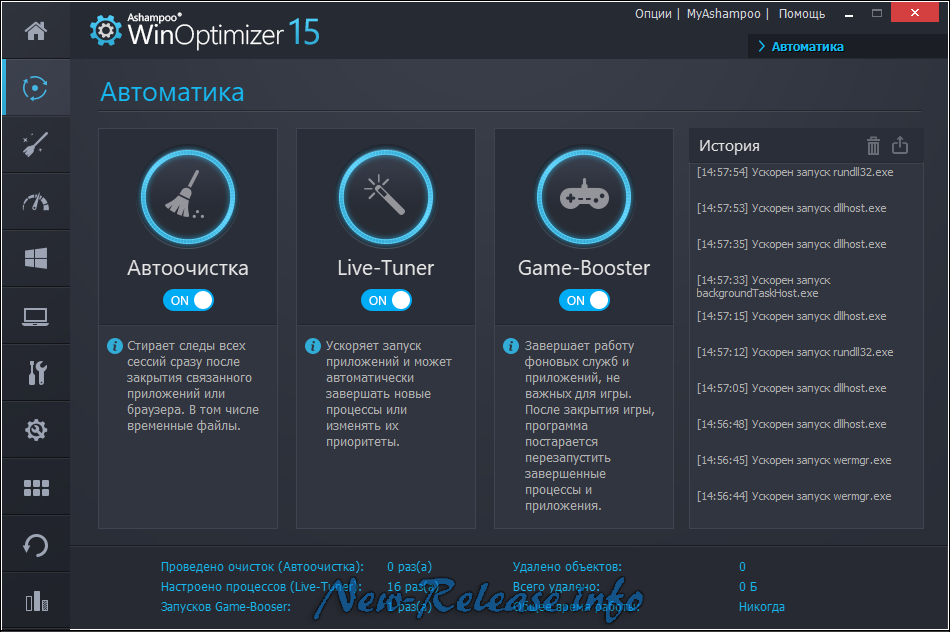Screen dimensions: 950x632
Task: Maximize the WinOptimizer window
Action: (877, 13)
